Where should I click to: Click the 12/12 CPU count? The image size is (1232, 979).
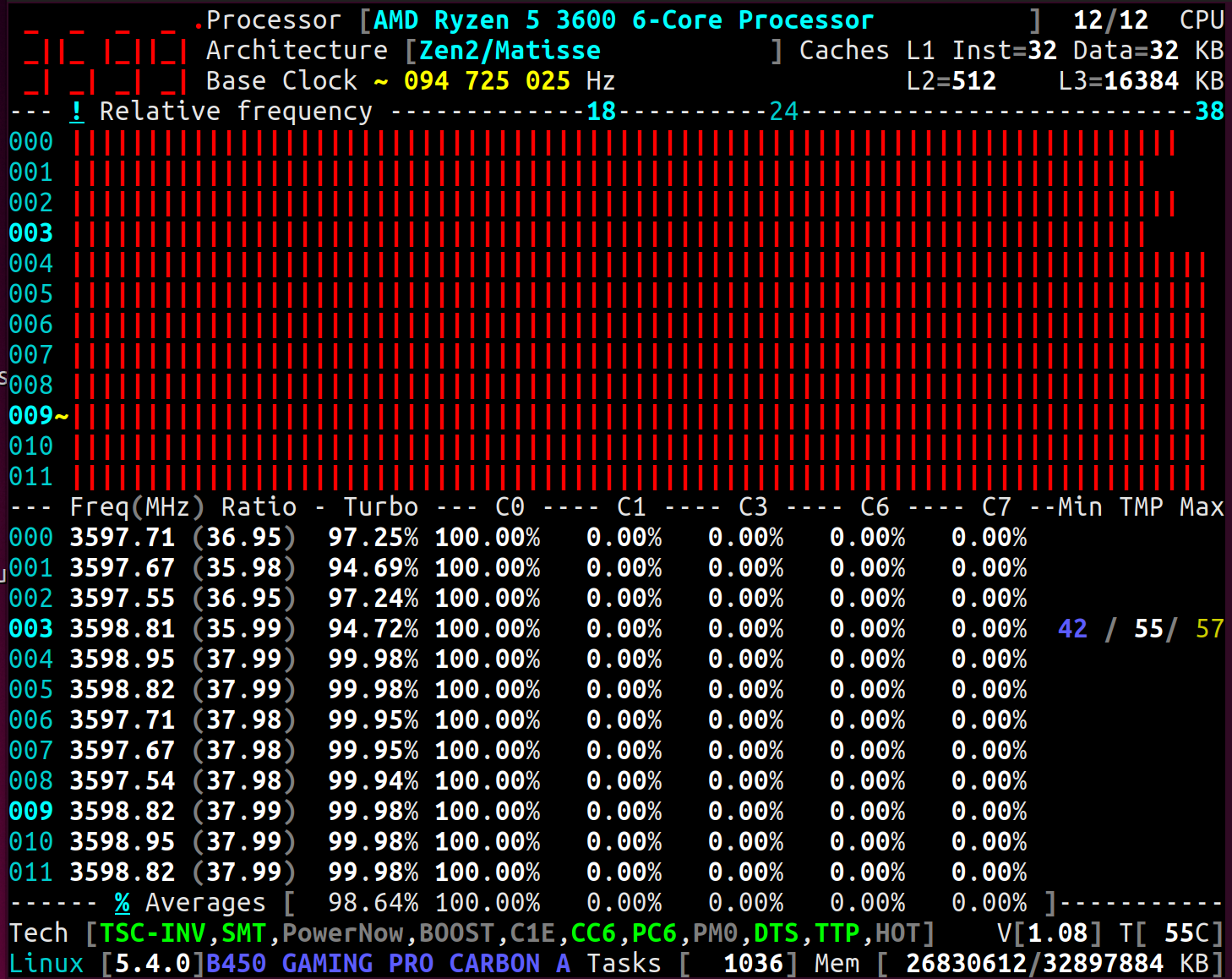tap(1110, 20)
